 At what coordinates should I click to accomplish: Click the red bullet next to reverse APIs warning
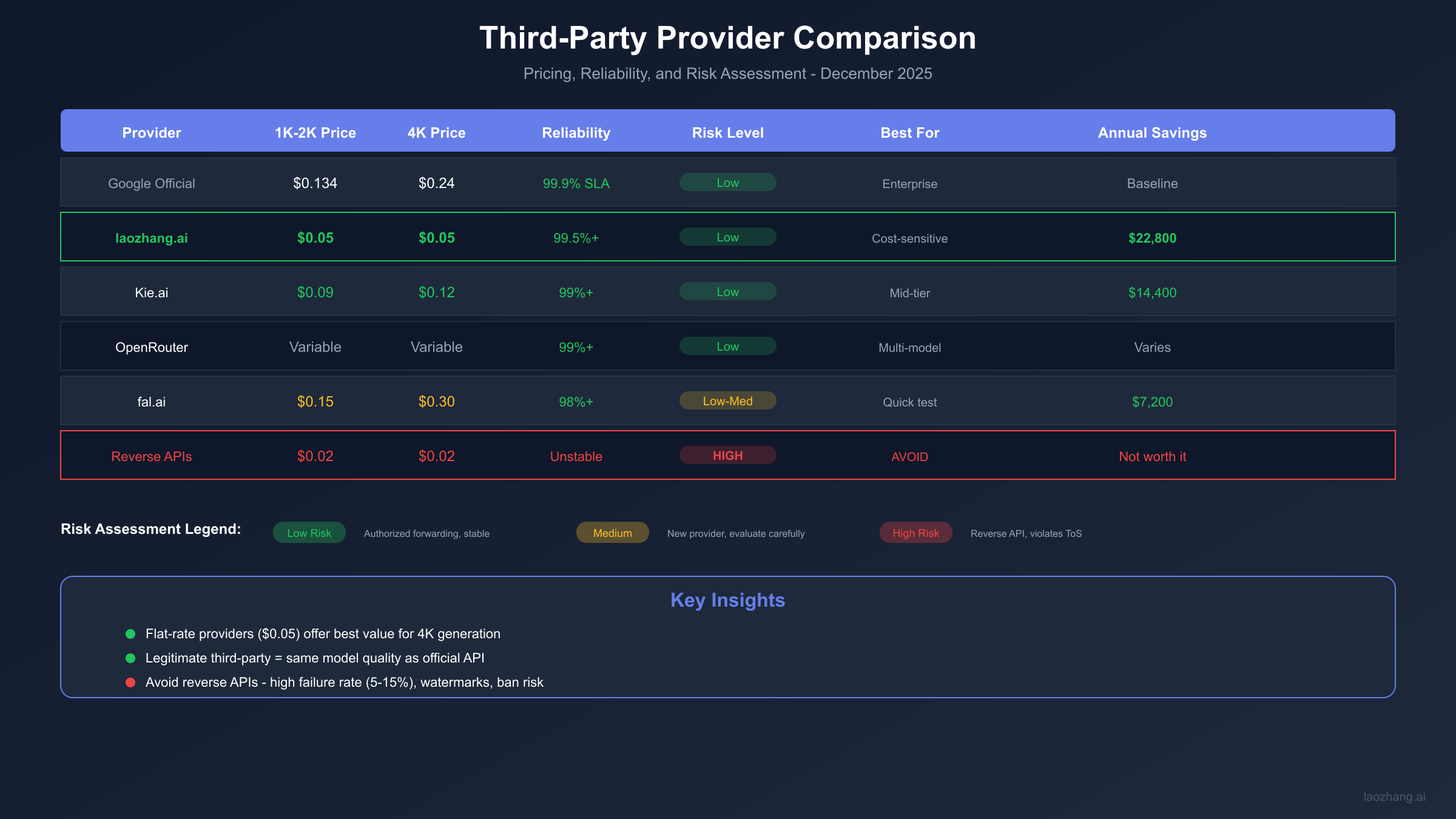pyautogui.click(x=130, y=682)
